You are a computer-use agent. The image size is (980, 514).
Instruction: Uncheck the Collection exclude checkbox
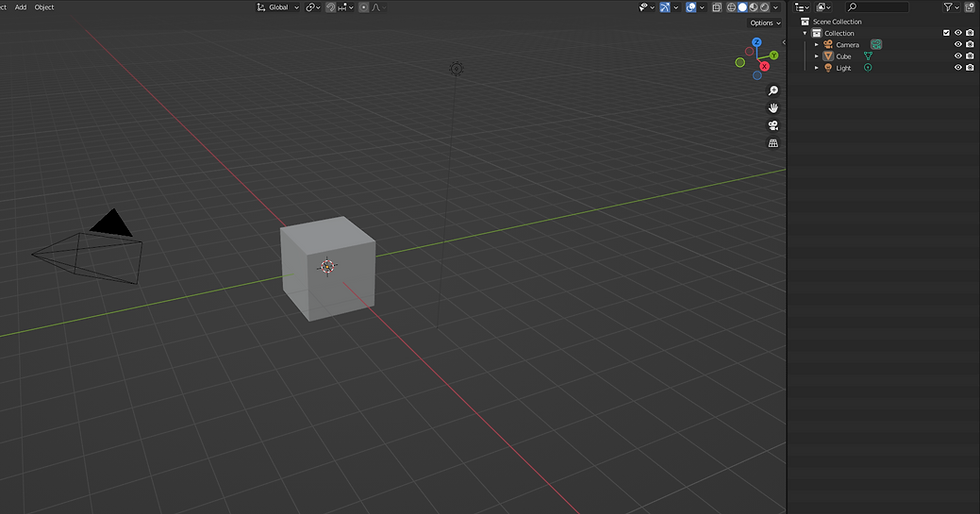[946, 33]
